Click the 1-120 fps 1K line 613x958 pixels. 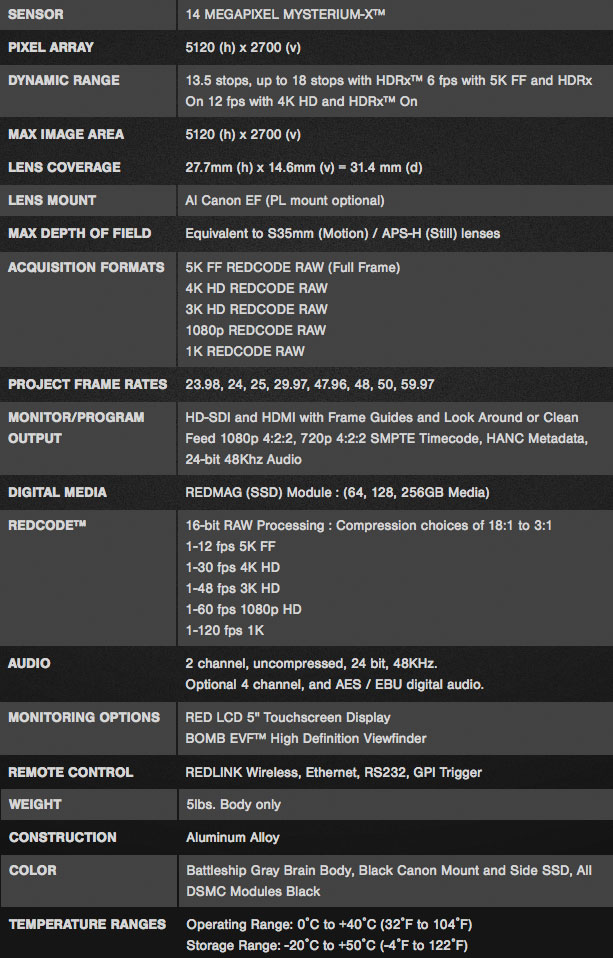[225, 631]
